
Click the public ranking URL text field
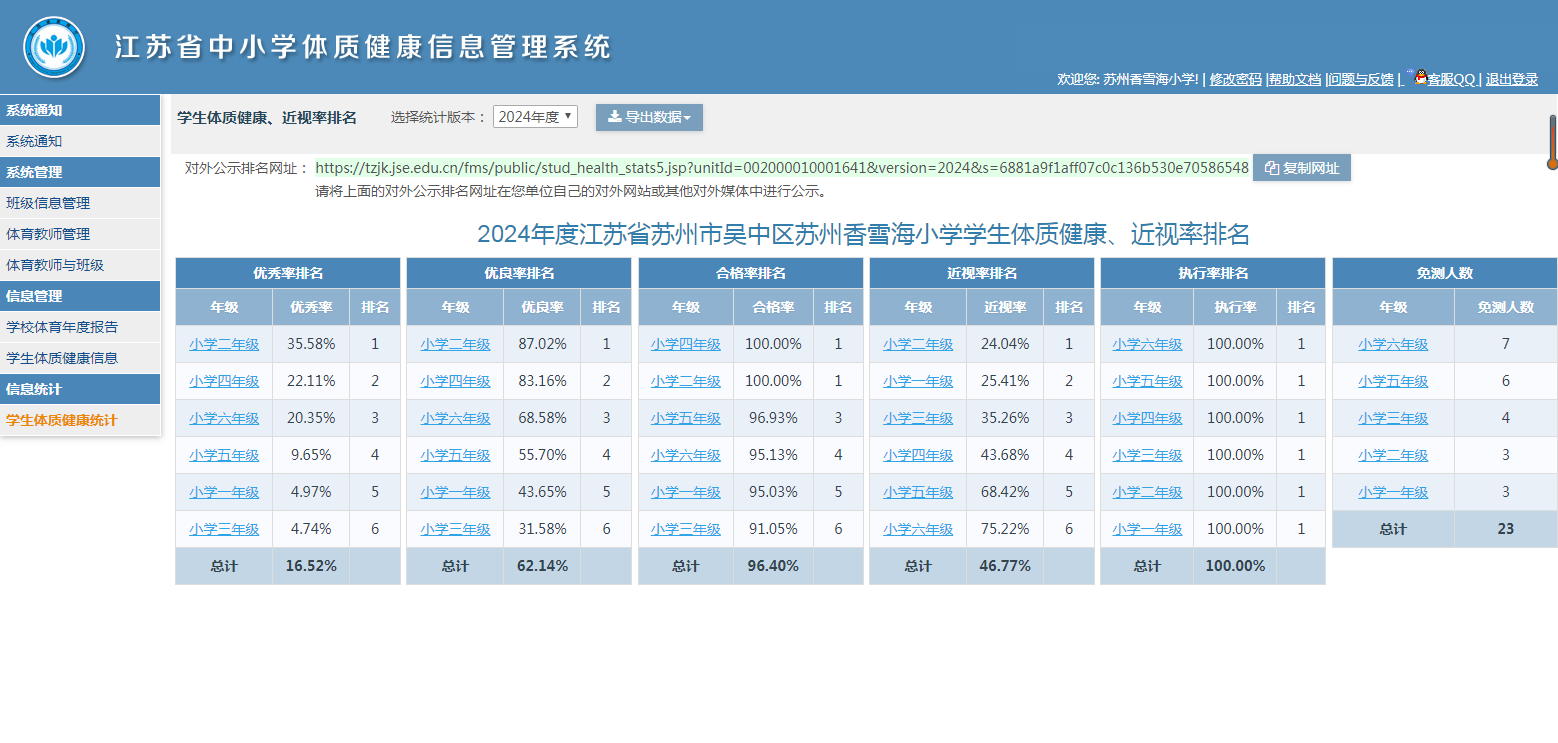click(x=782, y=168)
